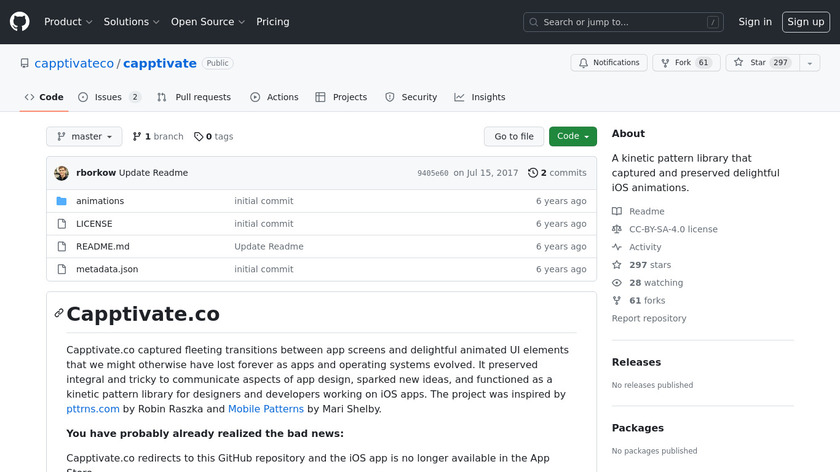Viewport: 840px width, 472px height.
Task: Expand the master branch dropdown
Action: 84,137
